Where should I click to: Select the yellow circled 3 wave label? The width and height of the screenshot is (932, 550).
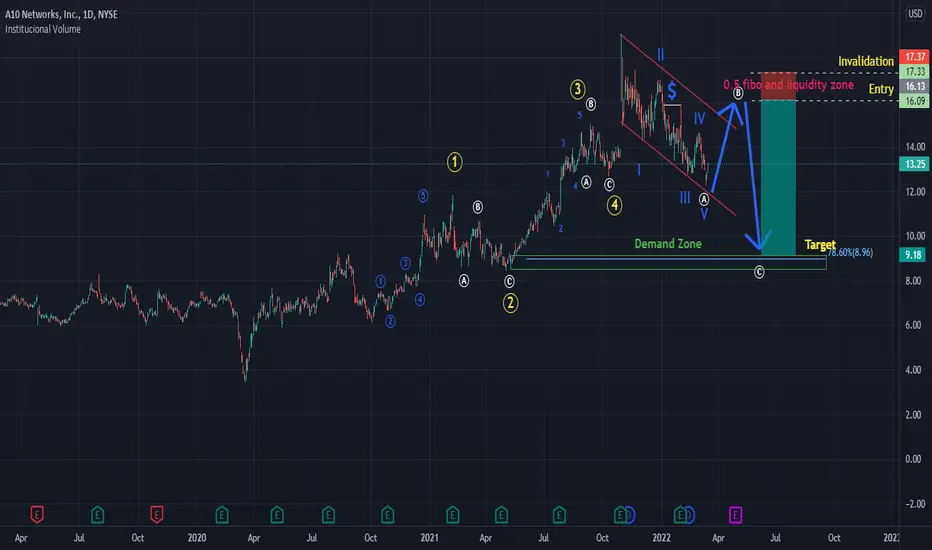tap(578, 89)
